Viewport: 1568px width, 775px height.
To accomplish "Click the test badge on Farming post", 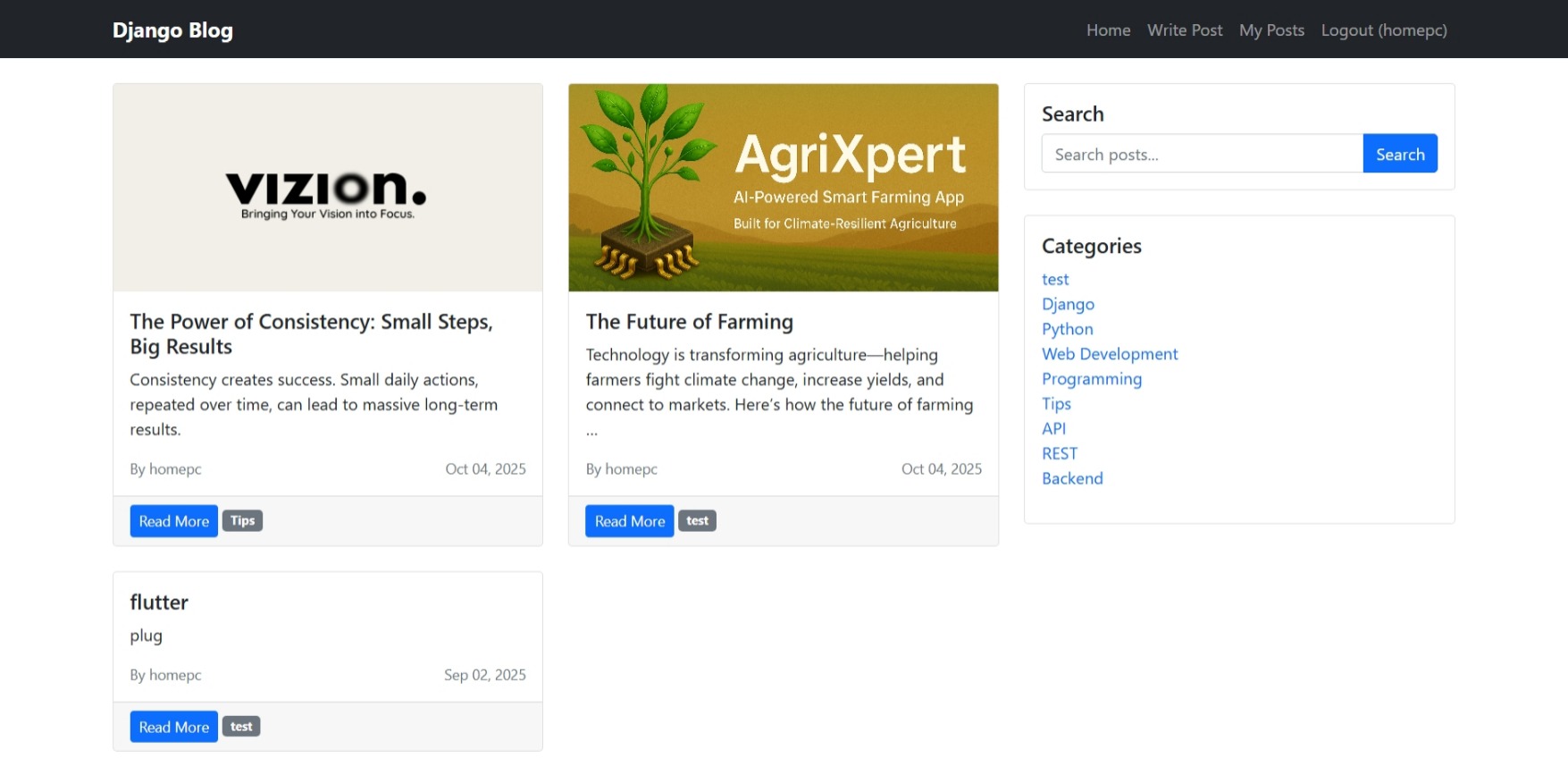I will click(x=697, y=520).
